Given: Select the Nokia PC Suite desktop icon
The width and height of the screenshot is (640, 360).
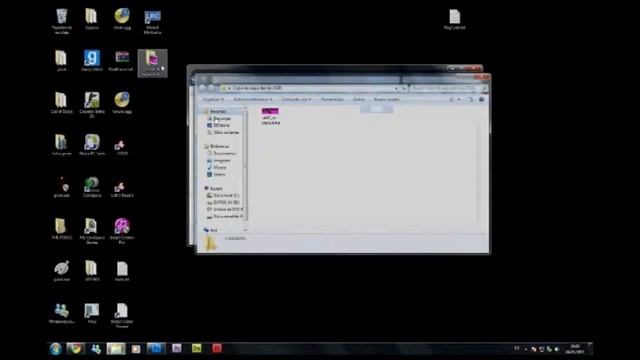Looking at the screenshot, I should pyautogui.click(x=92, y=145).
